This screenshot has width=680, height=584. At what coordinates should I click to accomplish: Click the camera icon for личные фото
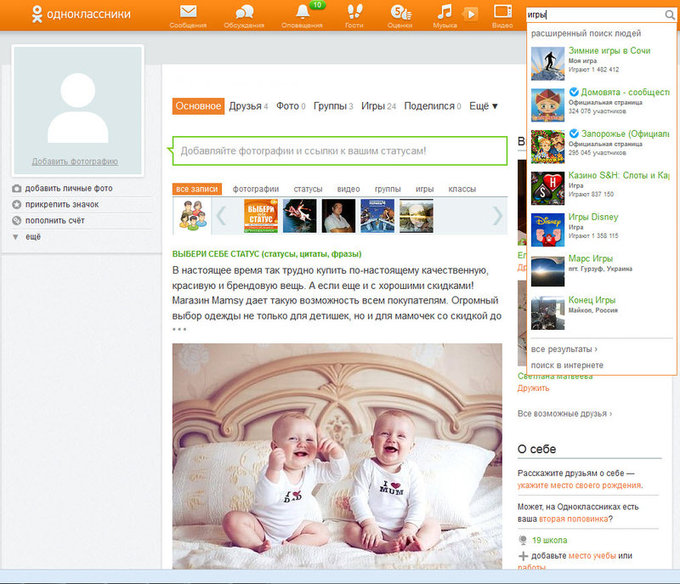click(x=16, y=189)
